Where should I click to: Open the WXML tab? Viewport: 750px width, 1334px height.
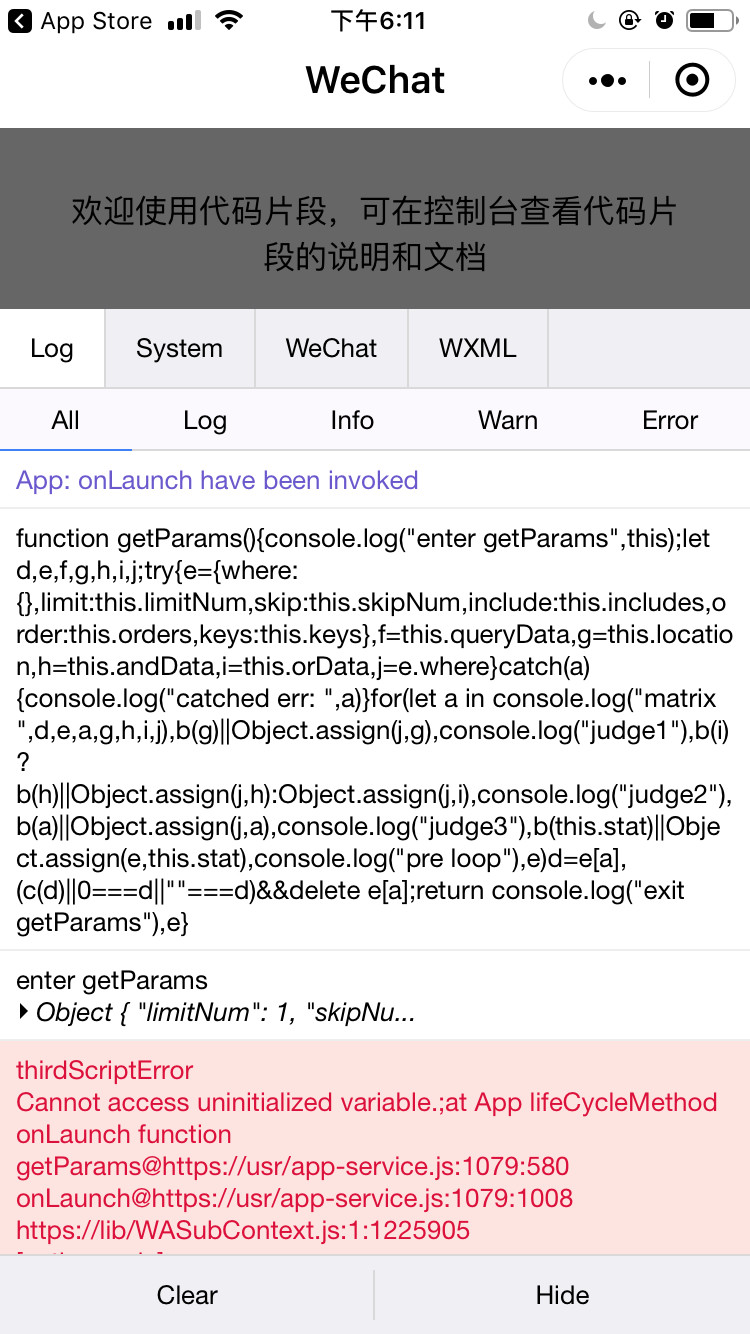tap(478, 348)
